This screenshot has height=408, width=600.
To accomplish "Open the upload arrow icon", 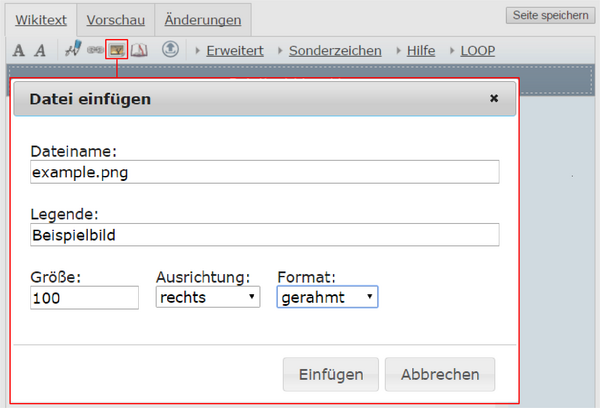I will point(170,49).
